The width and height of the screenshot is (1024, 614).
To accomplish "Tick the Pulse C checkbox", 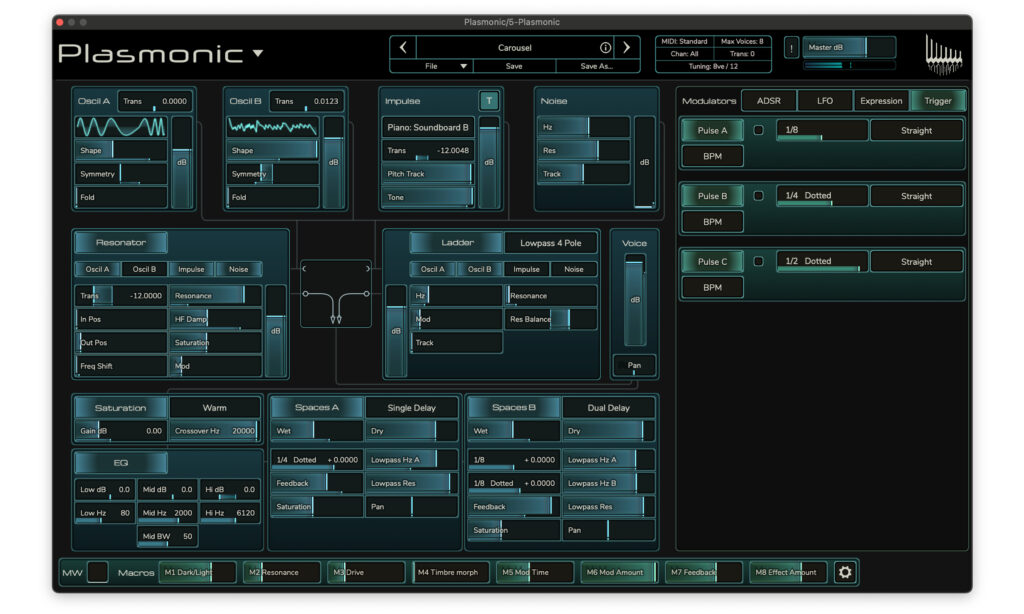I will pos(758,261).
